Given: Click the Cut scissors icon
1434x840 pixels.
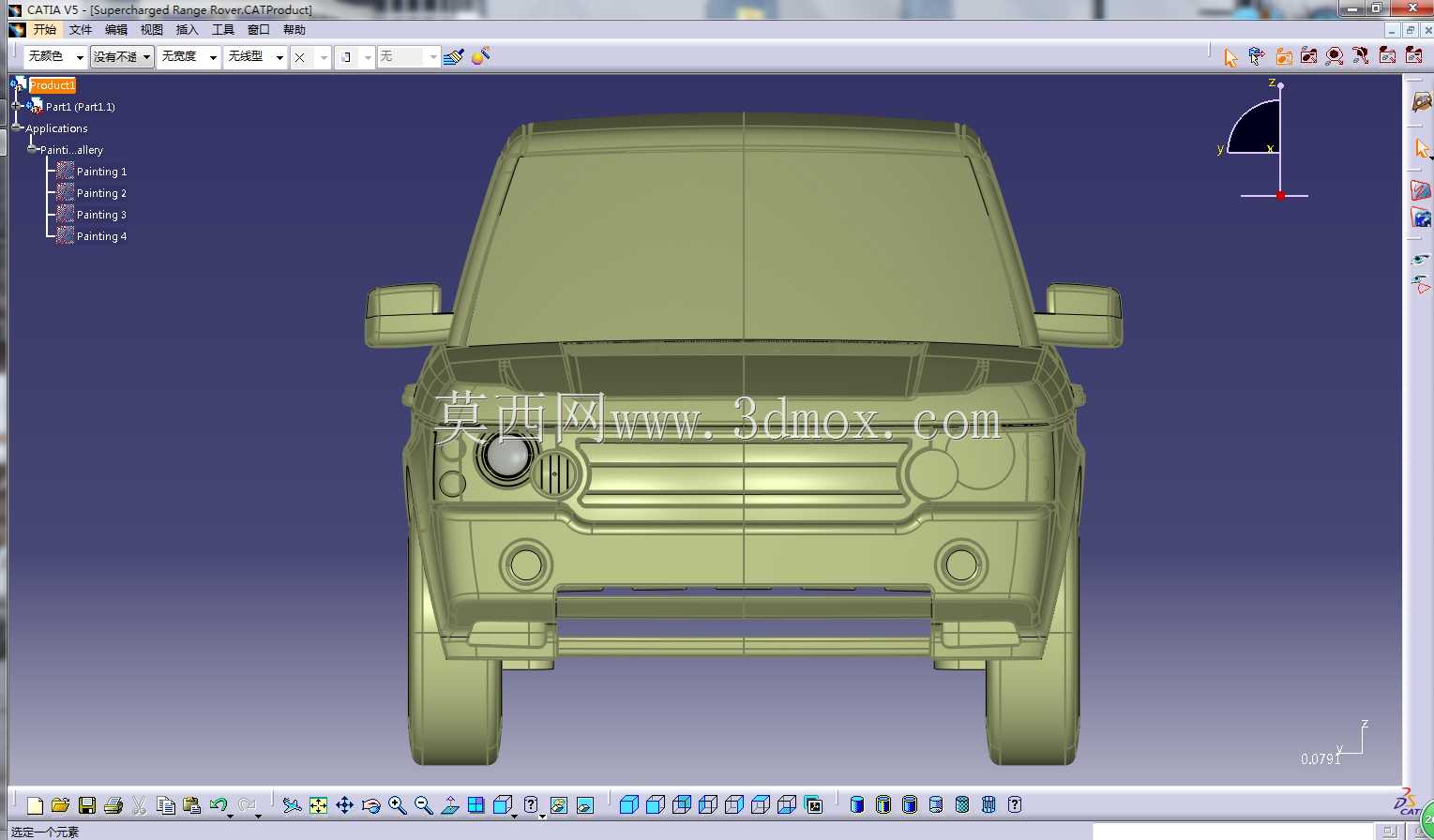Looking at the screenshot, I should [x=140, y=805].
